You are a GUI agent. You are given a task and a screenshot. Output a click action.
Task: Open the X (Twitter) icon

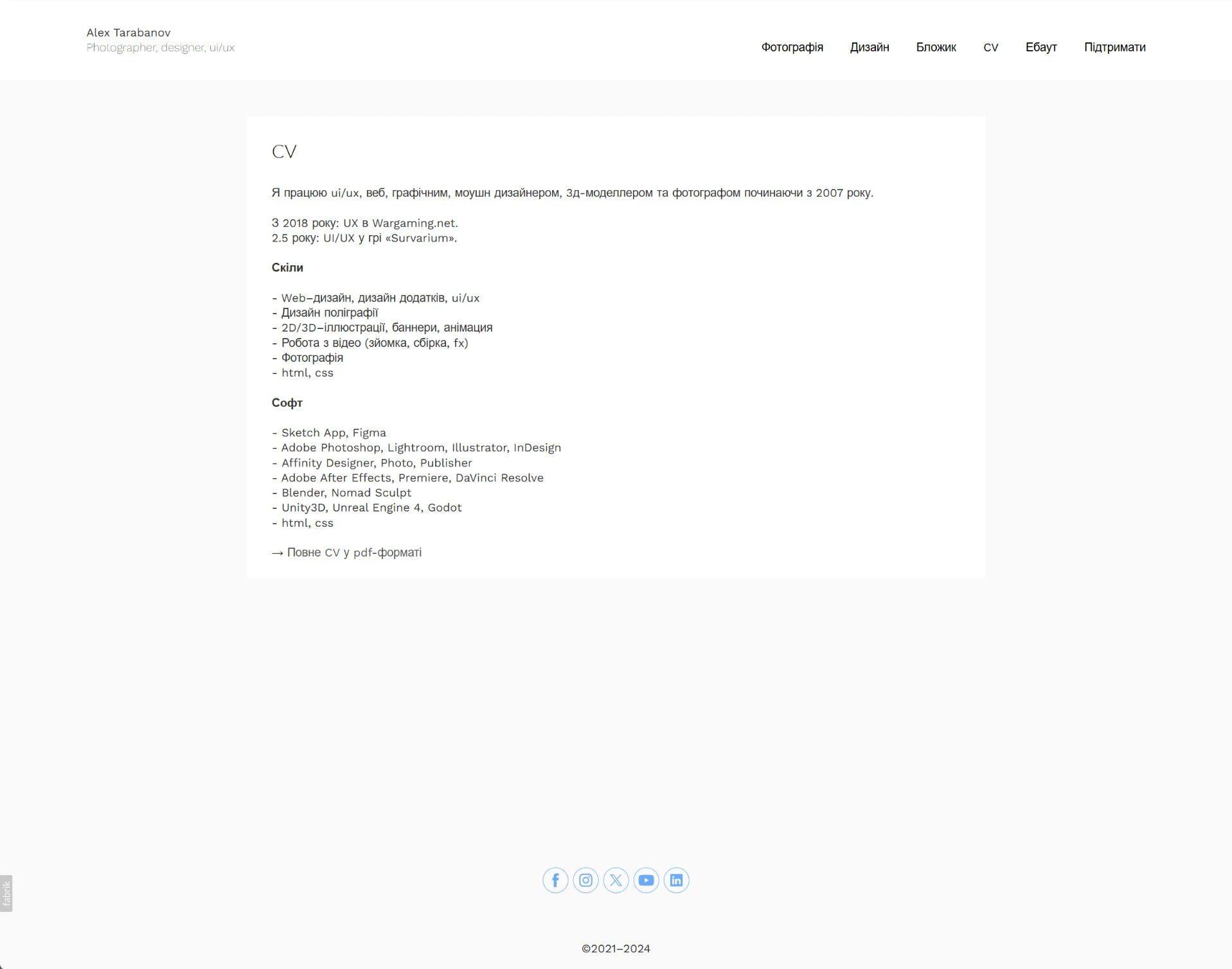click(616, 880)
